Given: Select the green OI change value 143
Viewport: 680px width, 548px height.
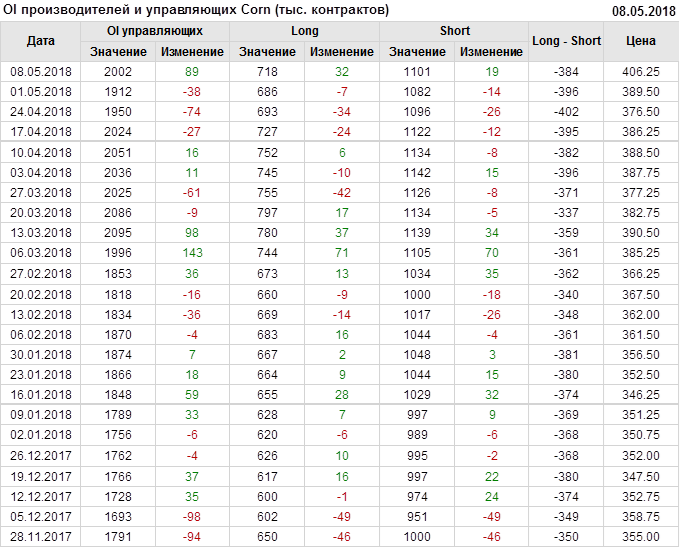Looking at the screenshot, I should coord(192,253).
